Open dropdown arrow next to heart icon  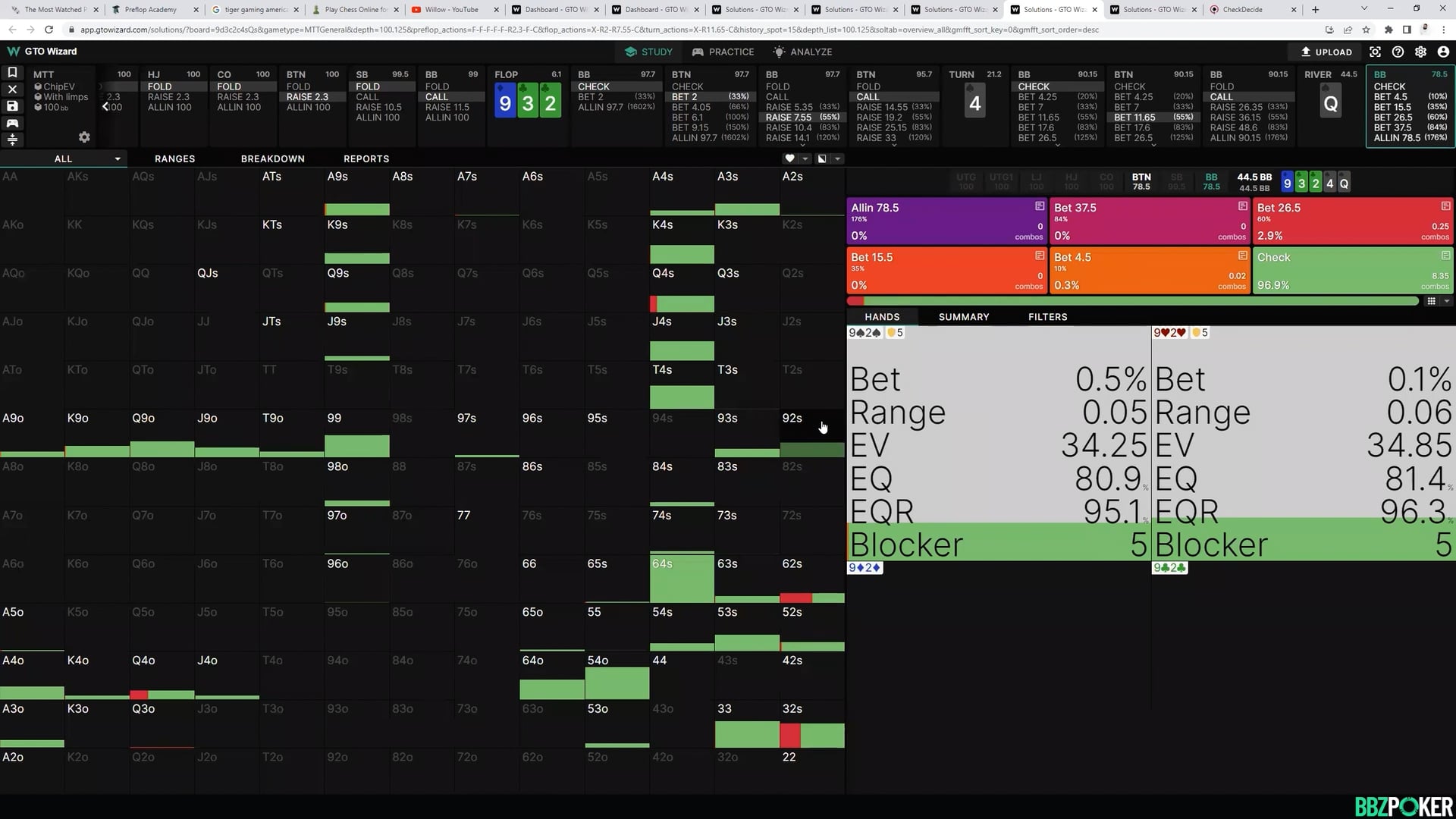[805, 158]
